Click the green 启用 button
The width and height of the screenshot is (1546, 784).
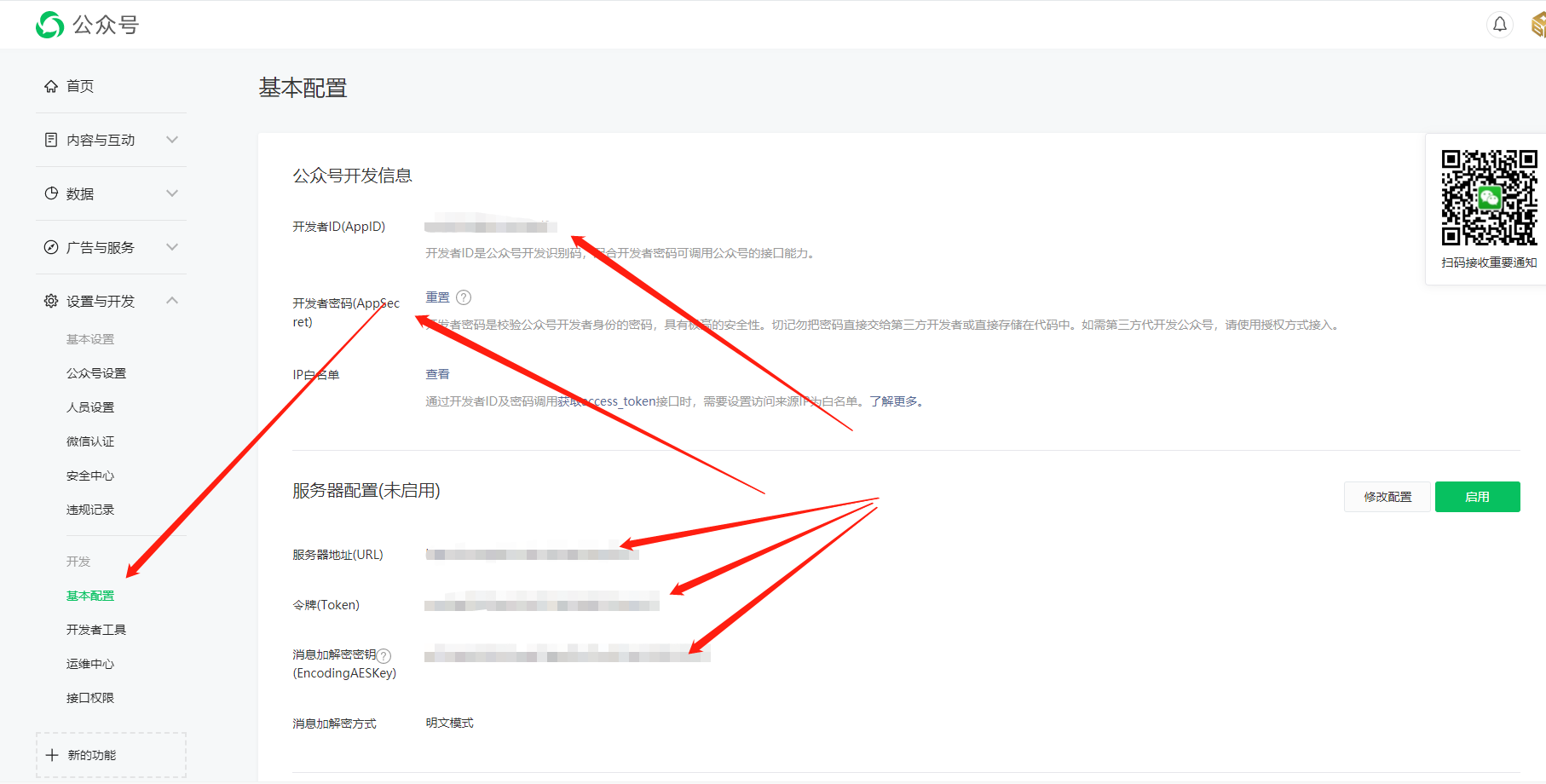[x=1478, y=497]
